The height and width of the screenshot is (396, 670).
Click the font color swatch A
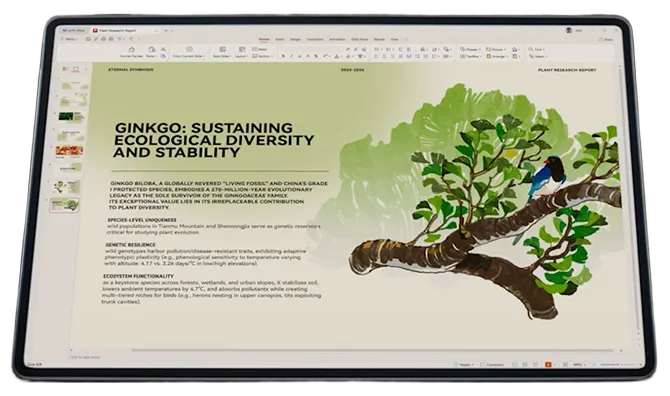click(337, 56)
